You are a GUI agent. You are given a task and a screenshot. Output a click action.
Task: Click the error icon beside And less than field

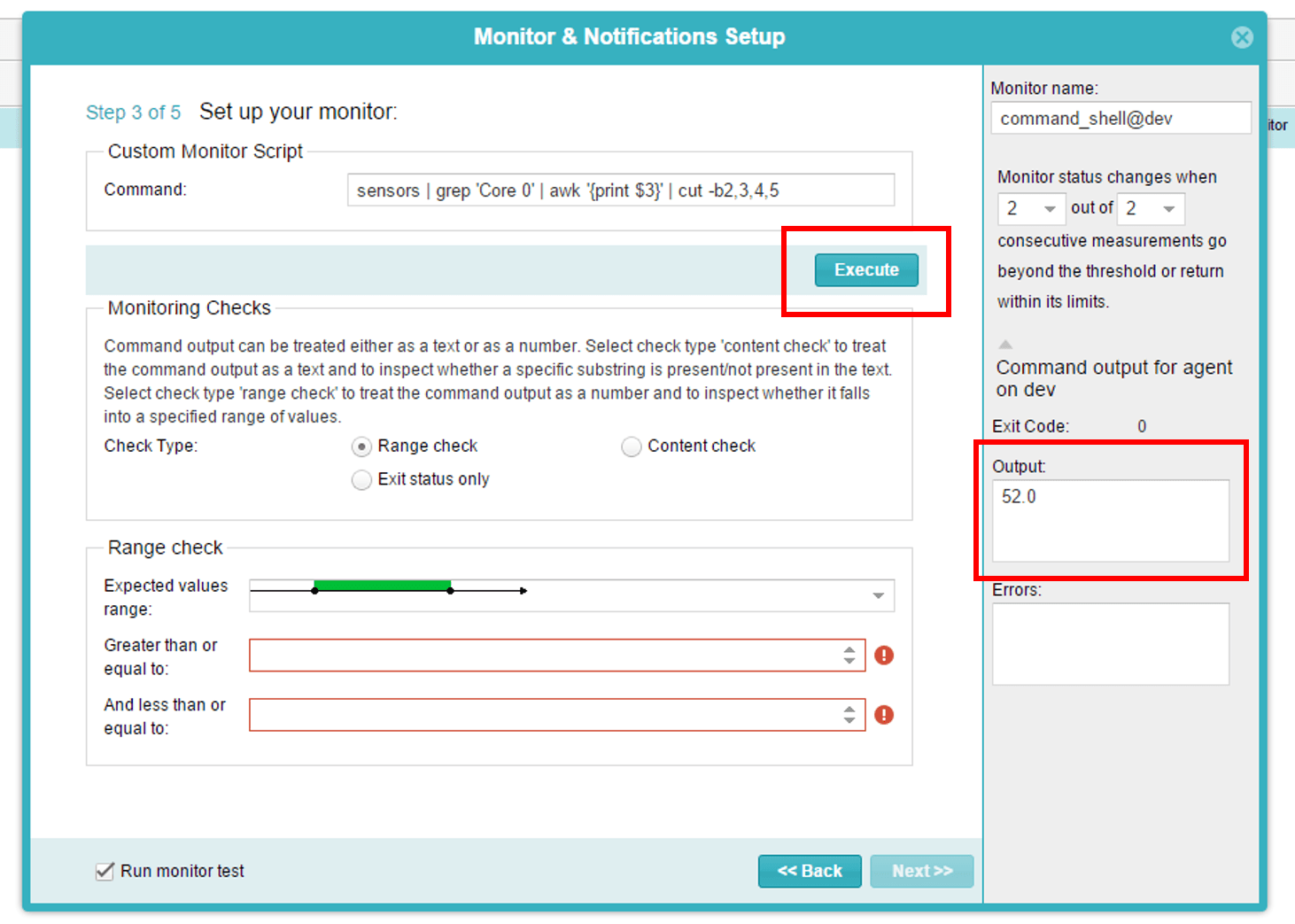point(883,715)
